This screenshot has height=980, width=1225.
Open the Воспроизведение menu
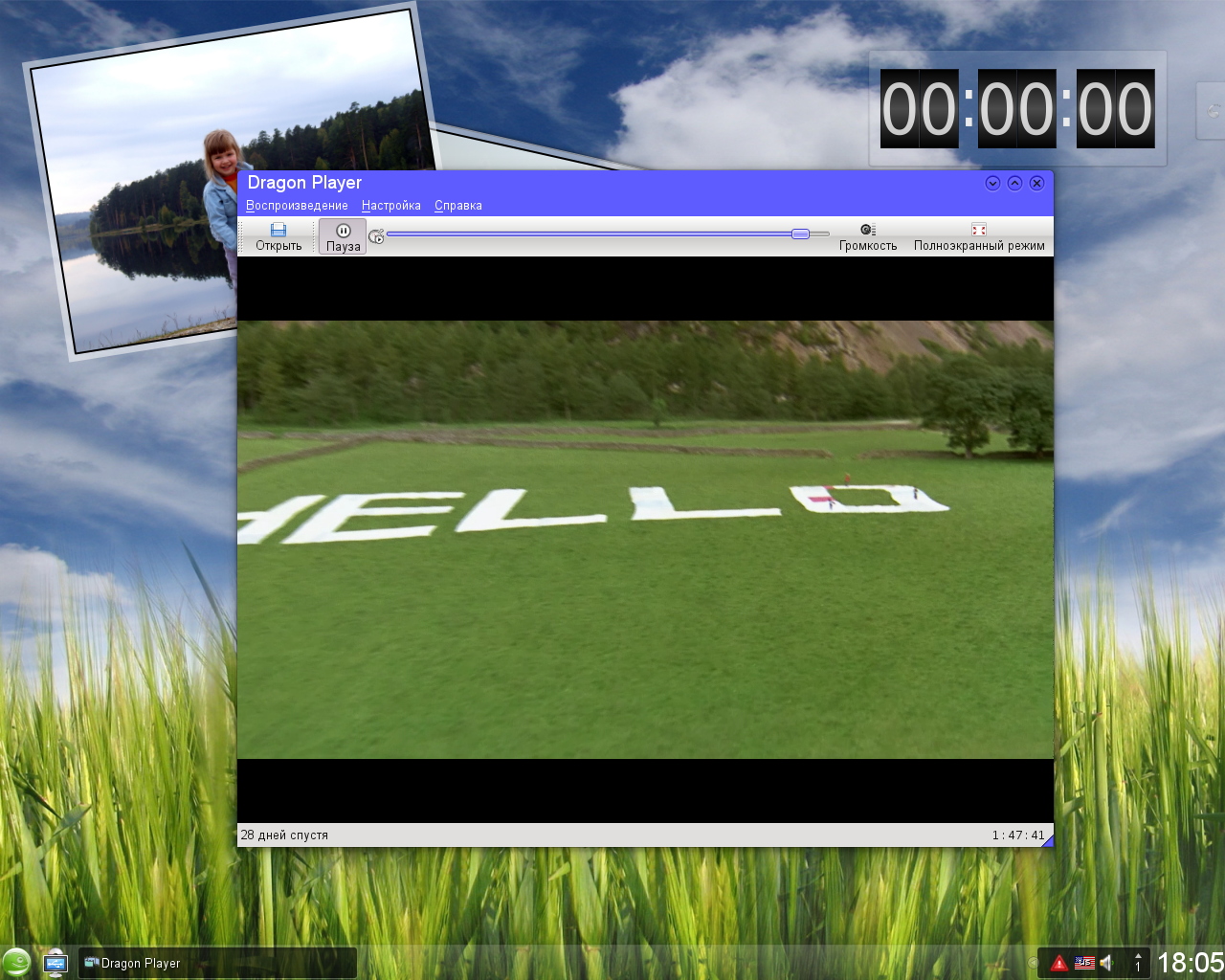[x=297, y=206]
